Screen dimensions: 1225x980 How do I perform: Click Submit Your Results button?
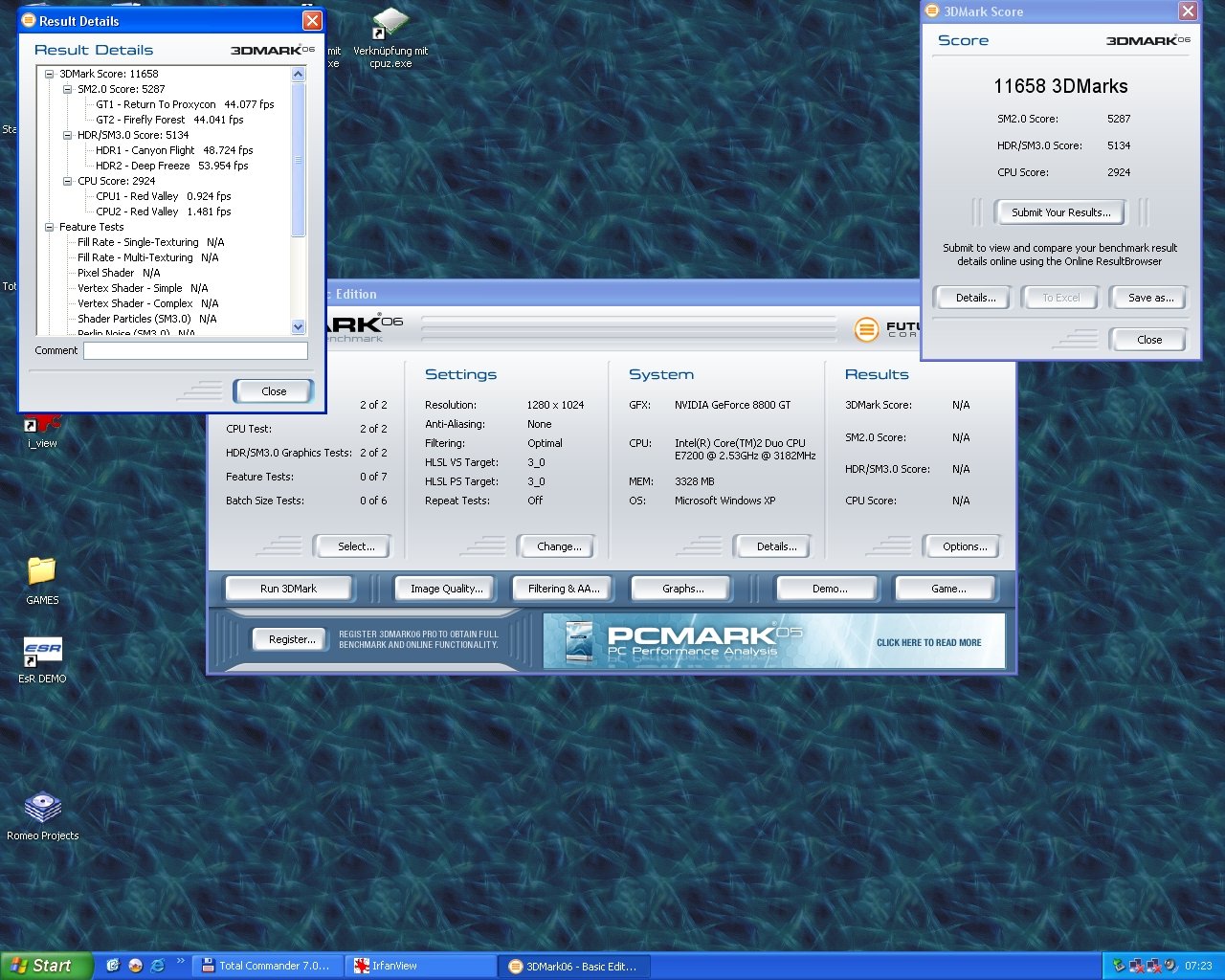(x=1061, y=212)
